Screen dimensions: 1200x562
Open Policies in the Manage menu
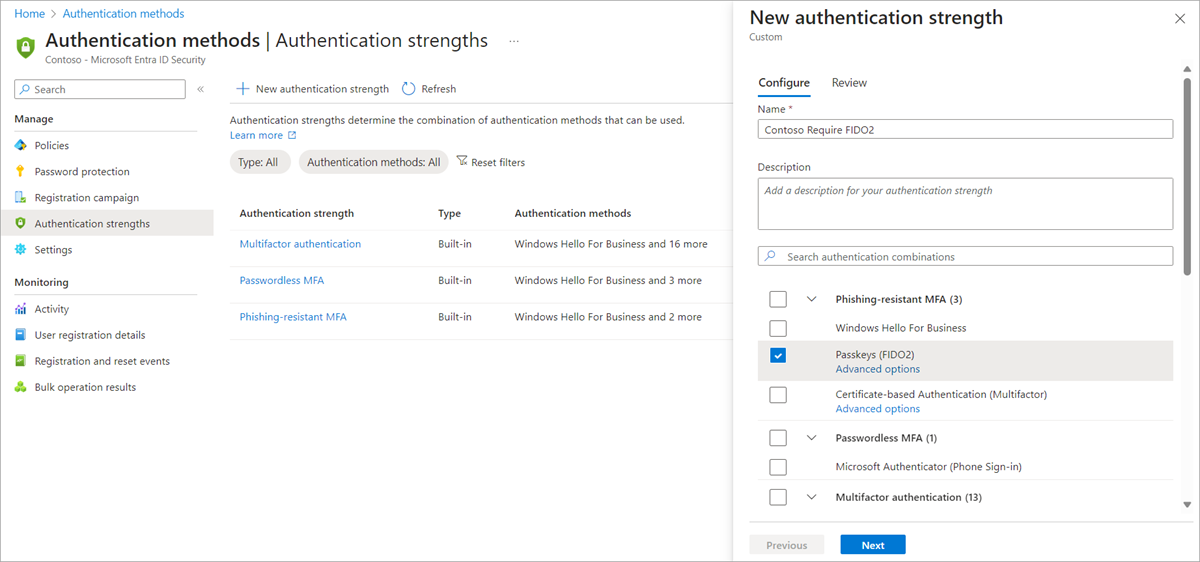click(x=52, y=146)
